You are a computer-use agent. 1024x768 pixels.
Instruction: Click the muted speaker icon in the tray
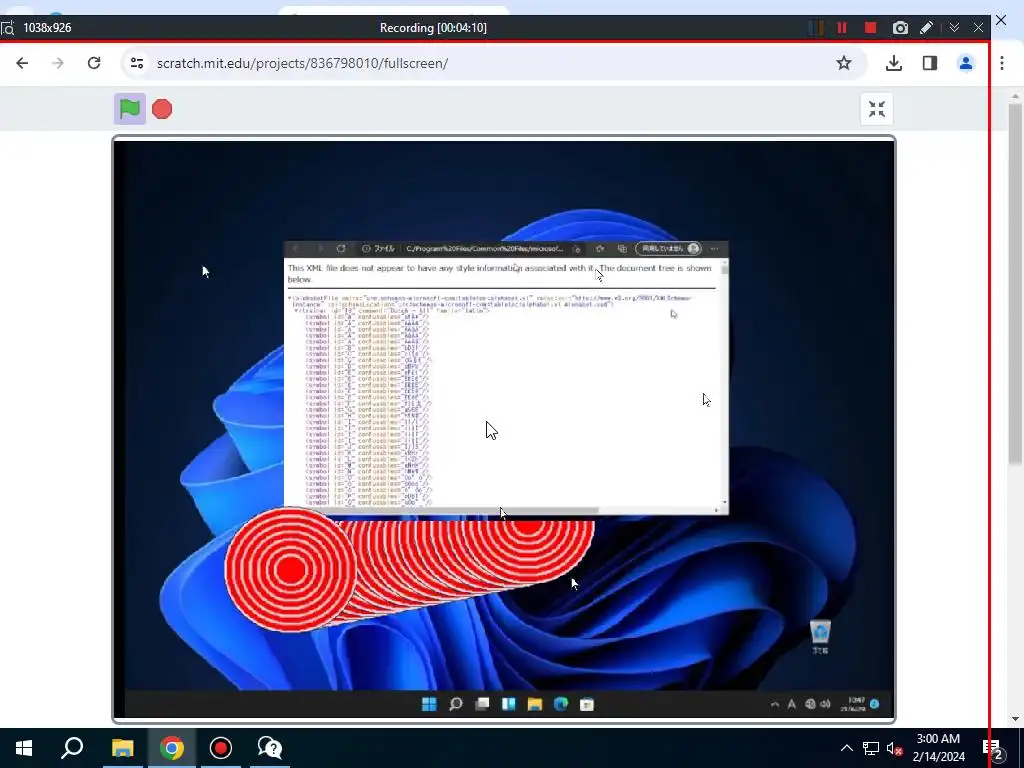[x=895, y=748]
